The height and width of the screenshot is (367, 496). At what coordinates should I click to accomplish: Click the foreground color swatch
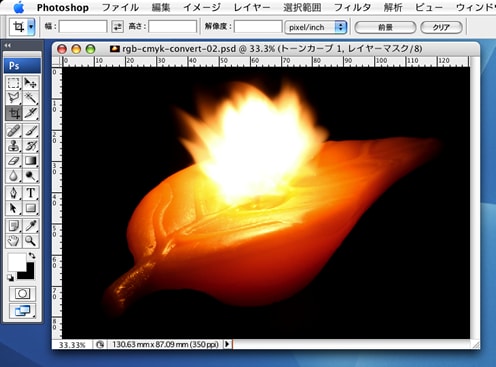pyautogui.click(x=17, y=262)
